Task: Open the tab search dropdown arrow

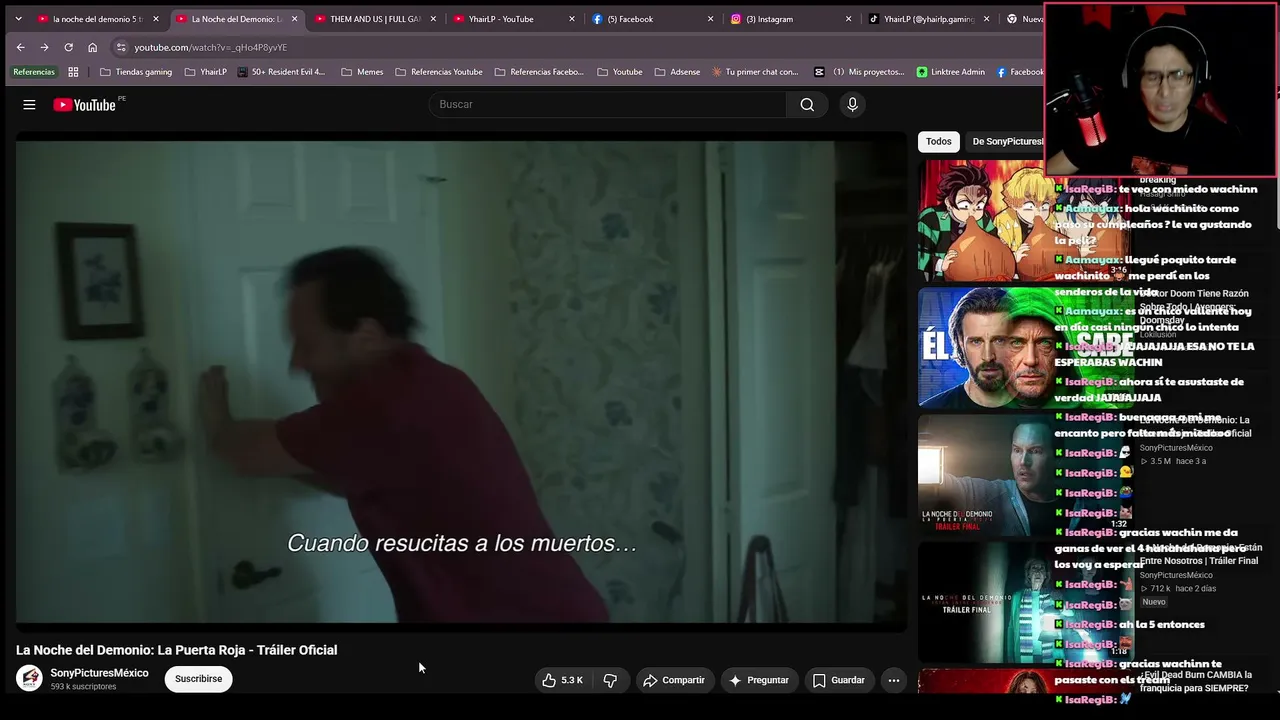Action: (x=18, y=19)
